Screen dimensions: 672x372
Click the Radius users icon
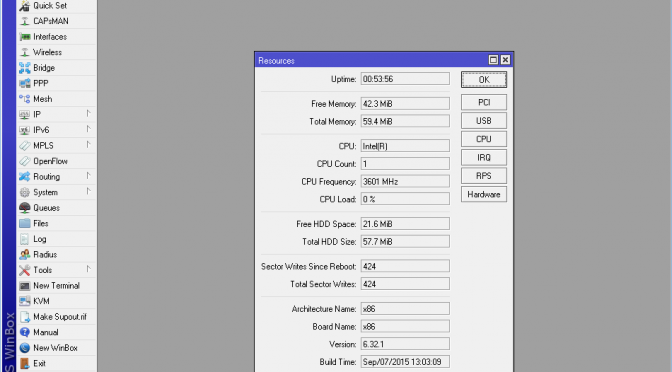click(25, 255)
